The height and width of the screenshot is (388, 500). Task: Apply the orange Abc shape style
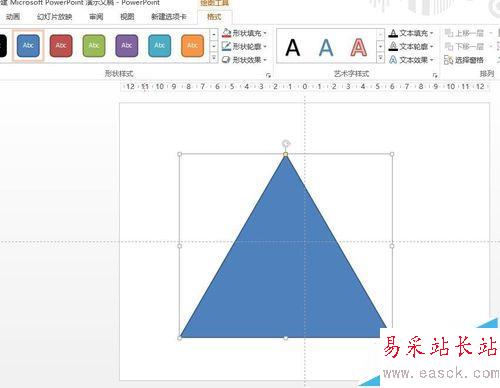click(x=192, y=46)
